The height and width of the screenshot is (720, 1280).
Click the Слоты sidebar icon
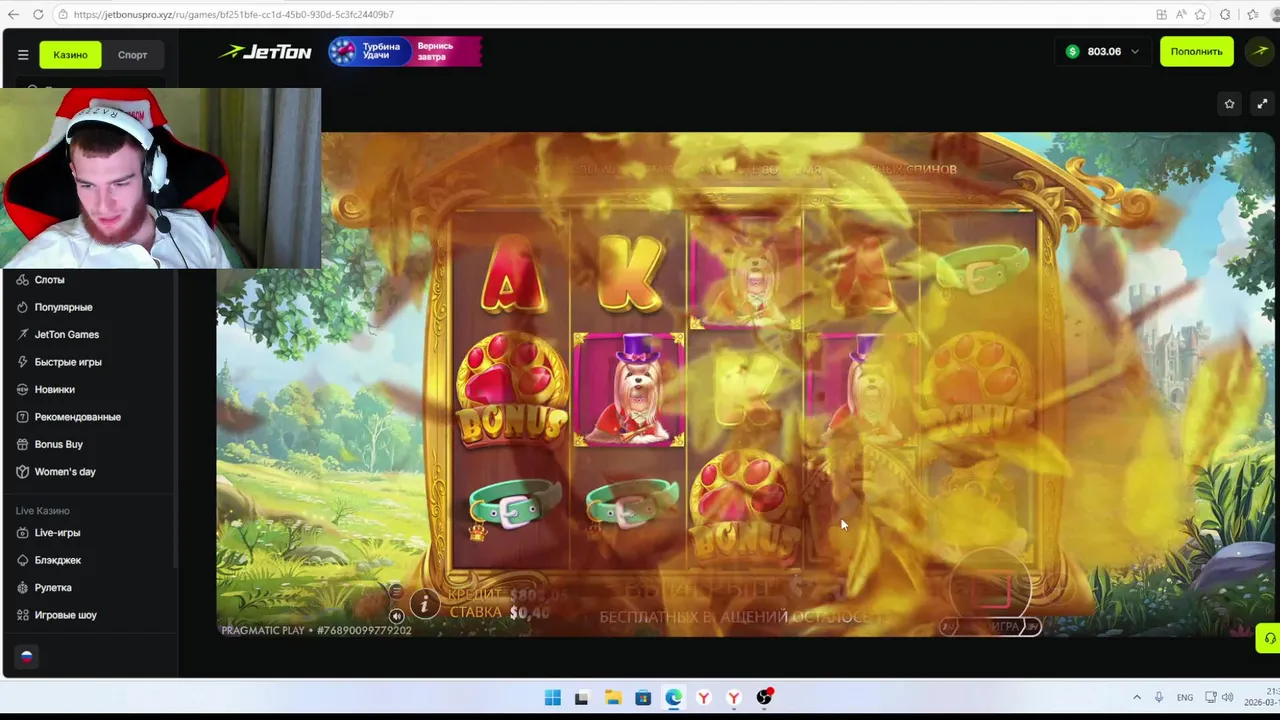point(22,280)
